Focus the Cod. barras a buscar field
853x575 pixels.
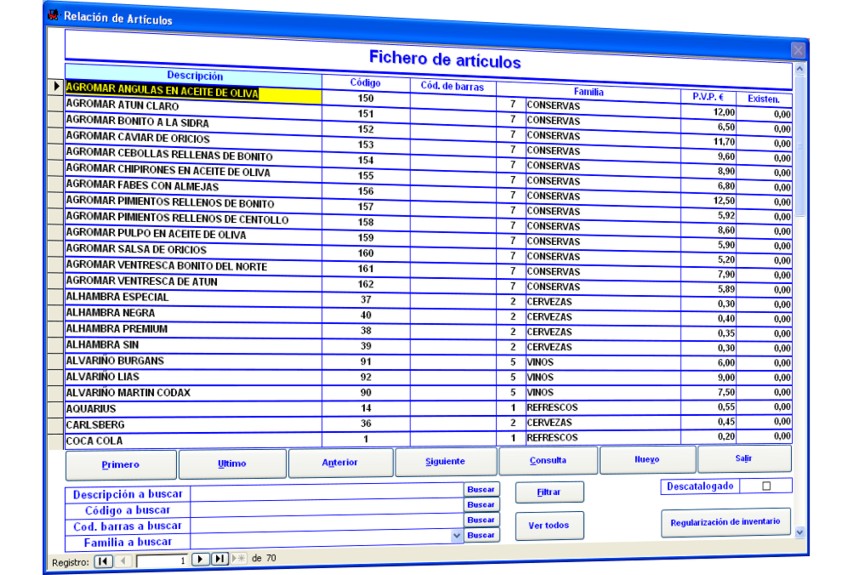[x=326, y=522]
